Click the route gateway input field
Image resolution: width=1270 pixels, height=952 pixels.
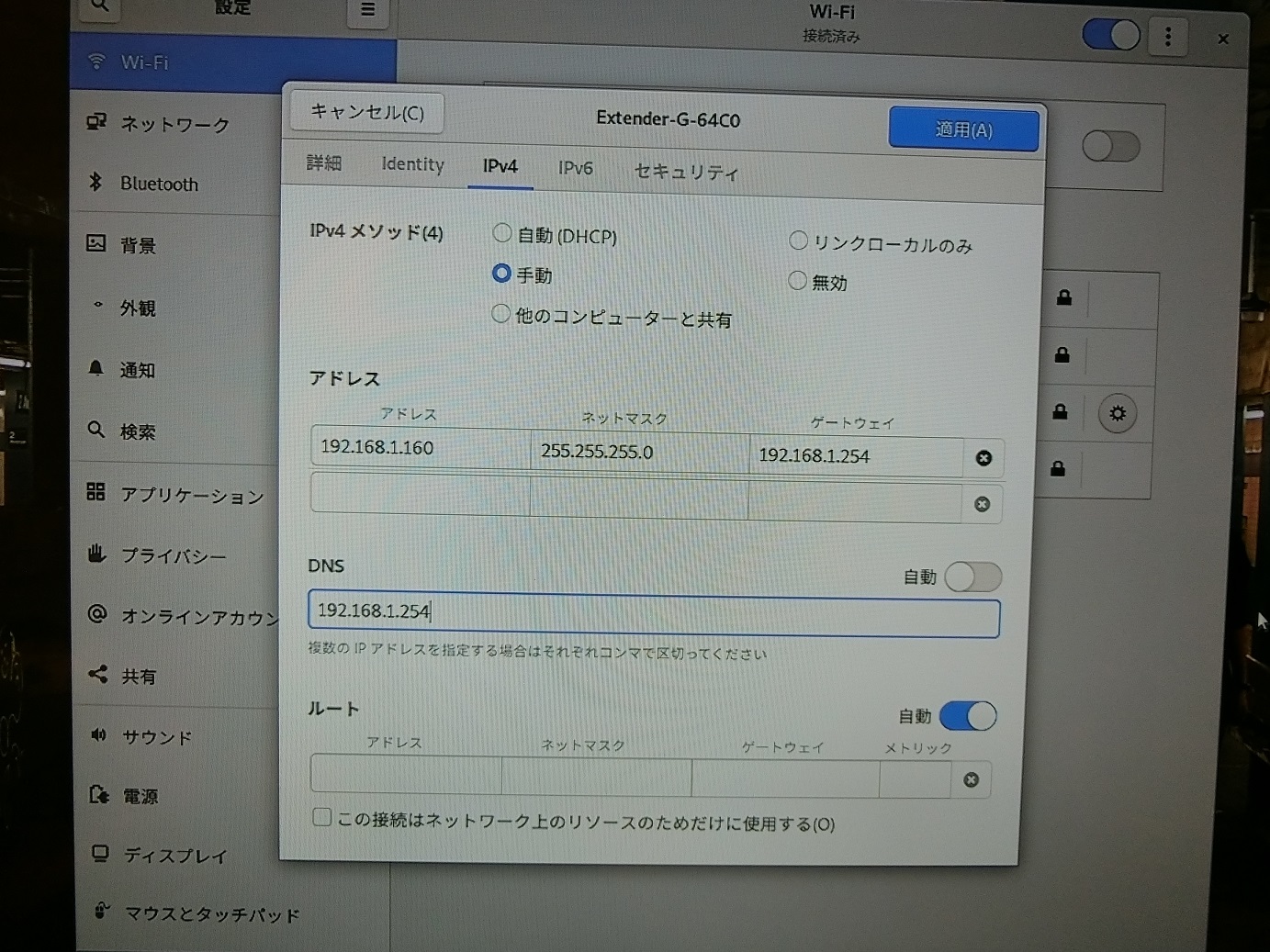pos(785,778)
